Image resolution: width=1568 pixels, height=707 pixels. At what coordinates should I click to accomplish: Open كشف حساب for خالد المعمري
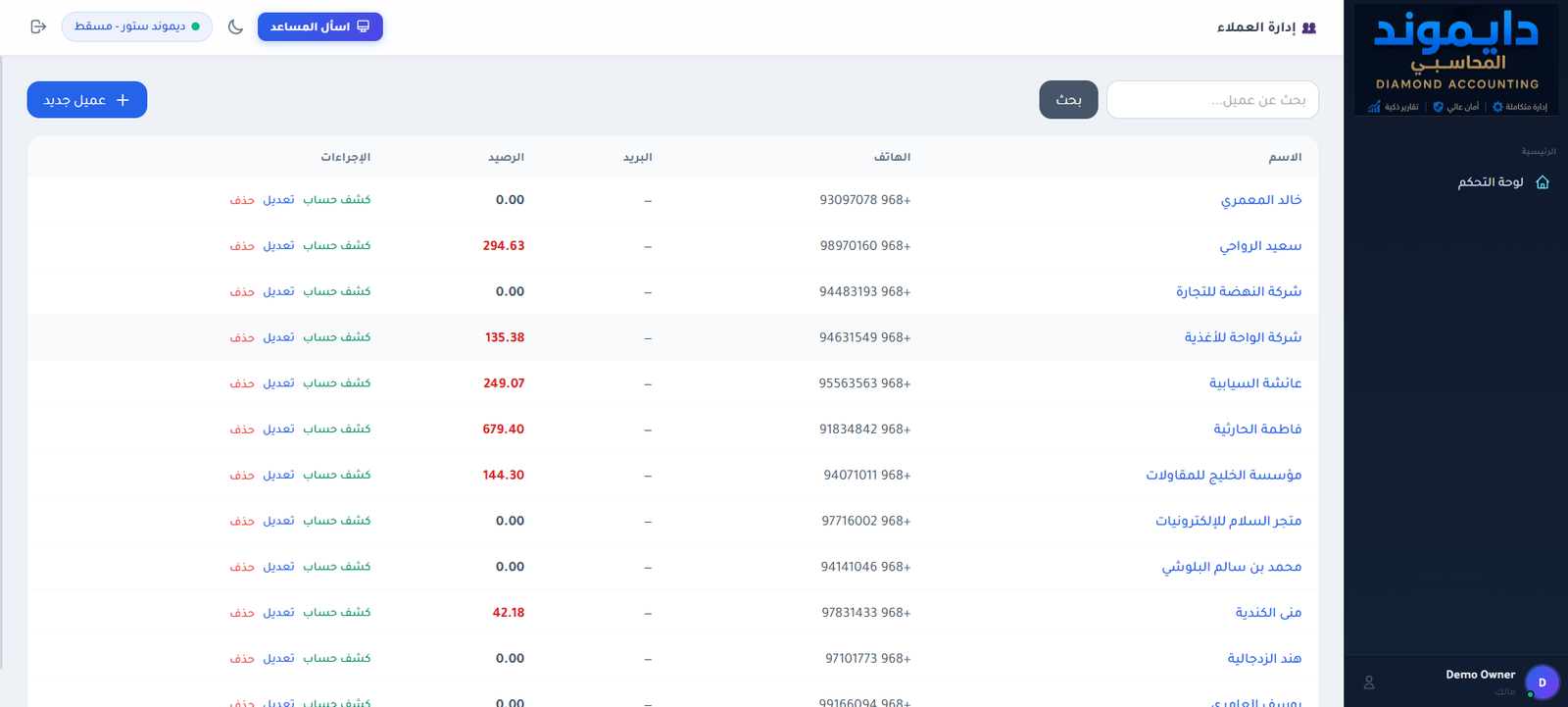point(337,200)
